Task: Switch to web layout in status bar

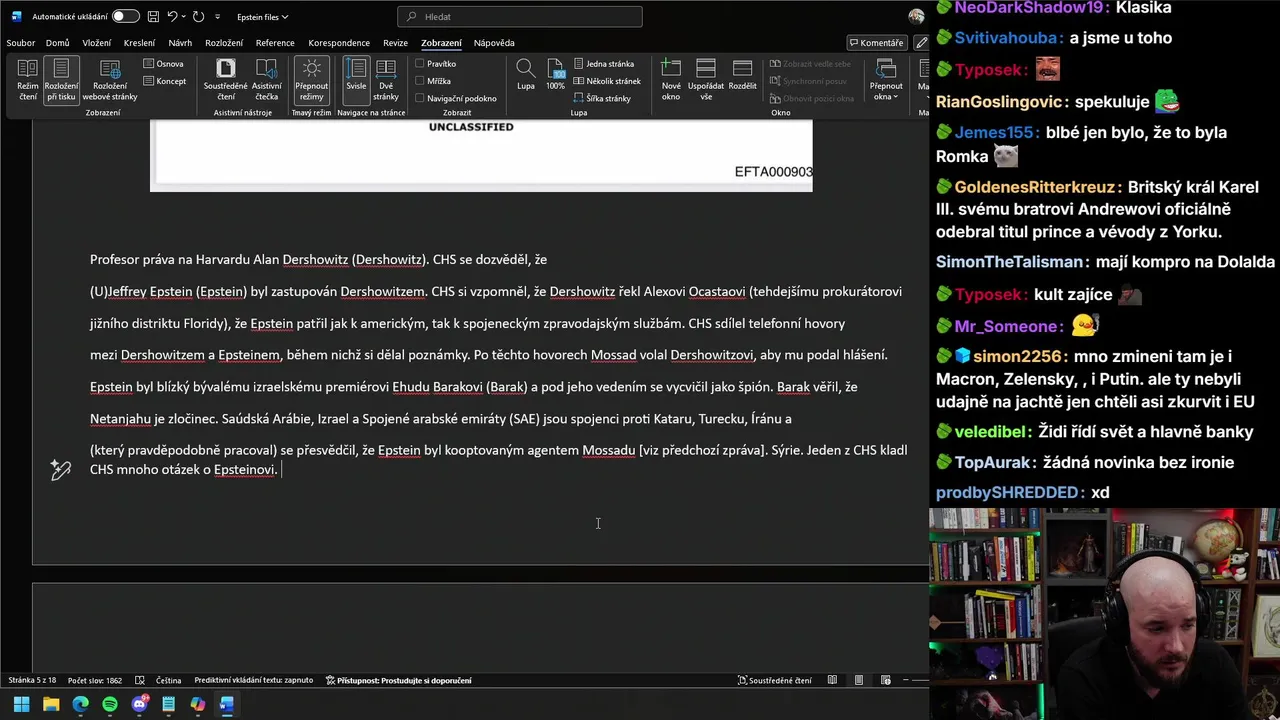Action: pos(885,680)
